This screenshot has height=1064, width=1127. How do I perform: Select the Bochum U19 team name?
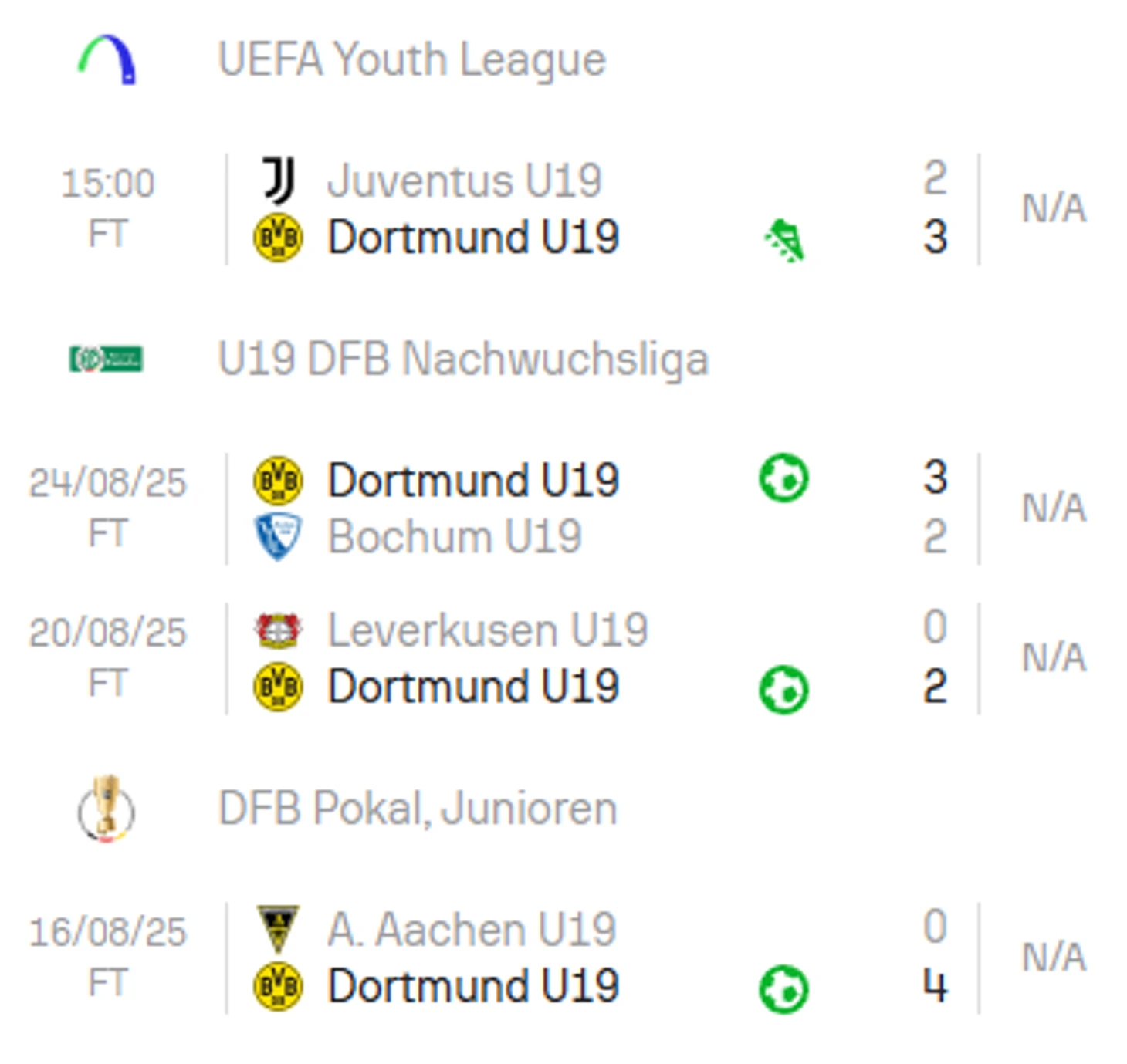[x=455, y=536]
